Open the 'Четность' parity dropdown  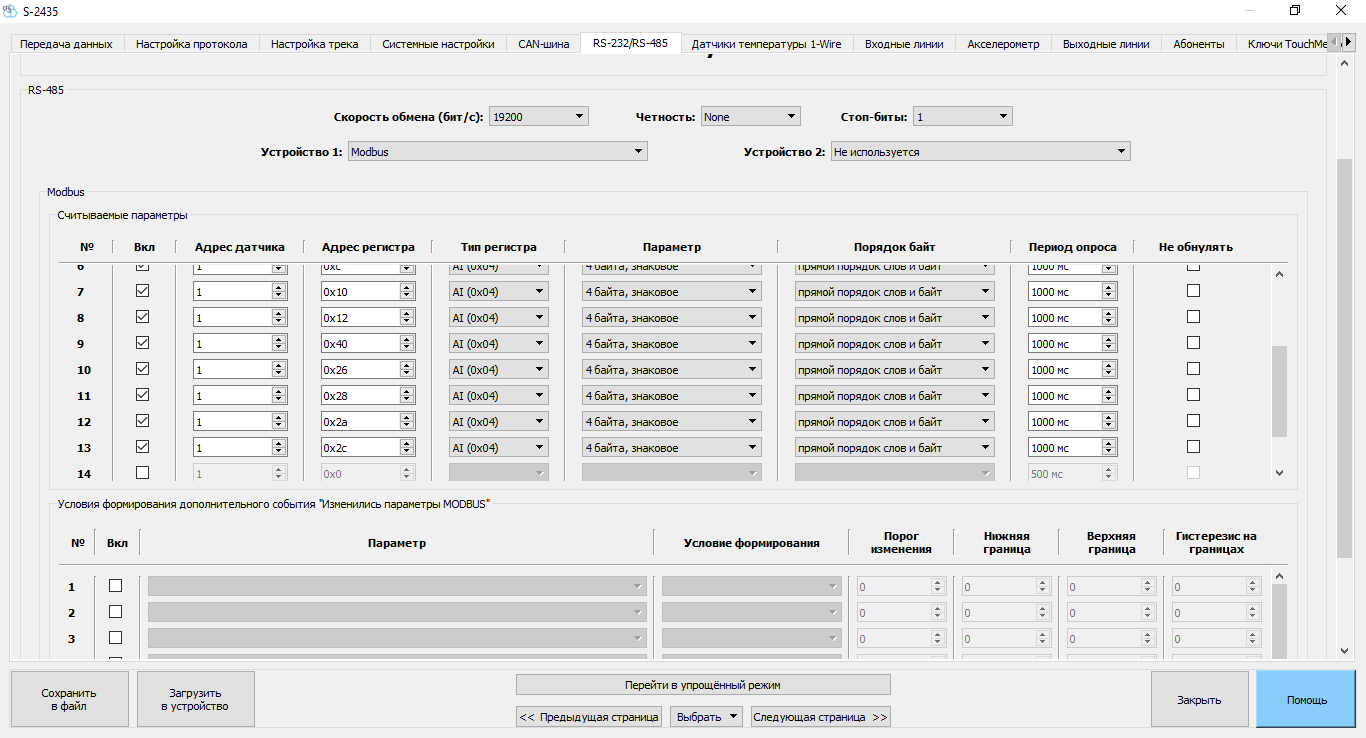[x=750, y=117]
